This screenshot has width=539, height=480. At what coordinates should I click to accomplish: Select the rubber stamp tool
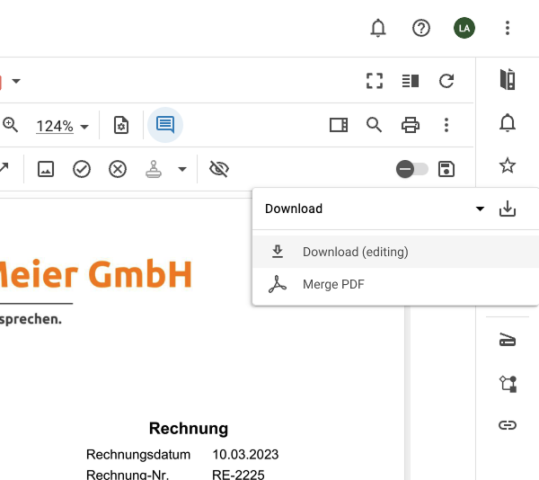154,169
